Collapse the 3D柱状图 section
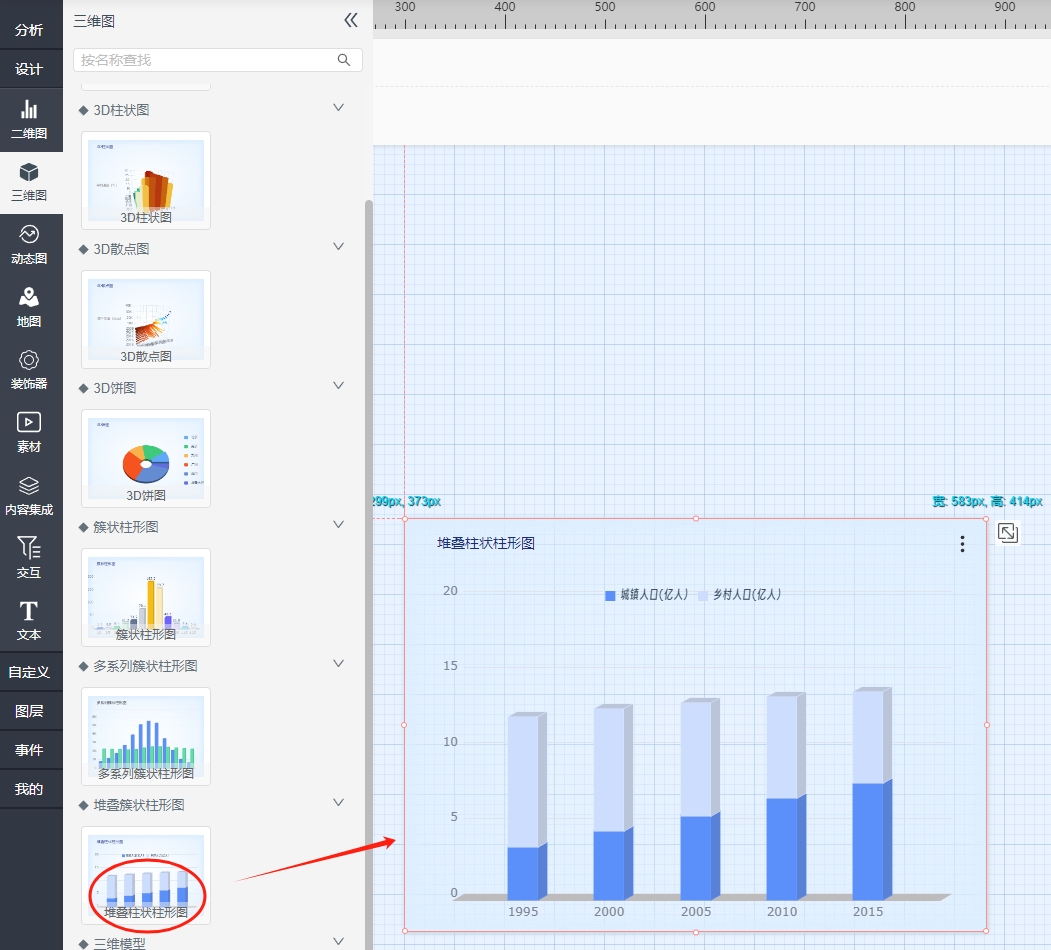The height and width of the screenshot is (950, 1051). click(x=338, y=108)
